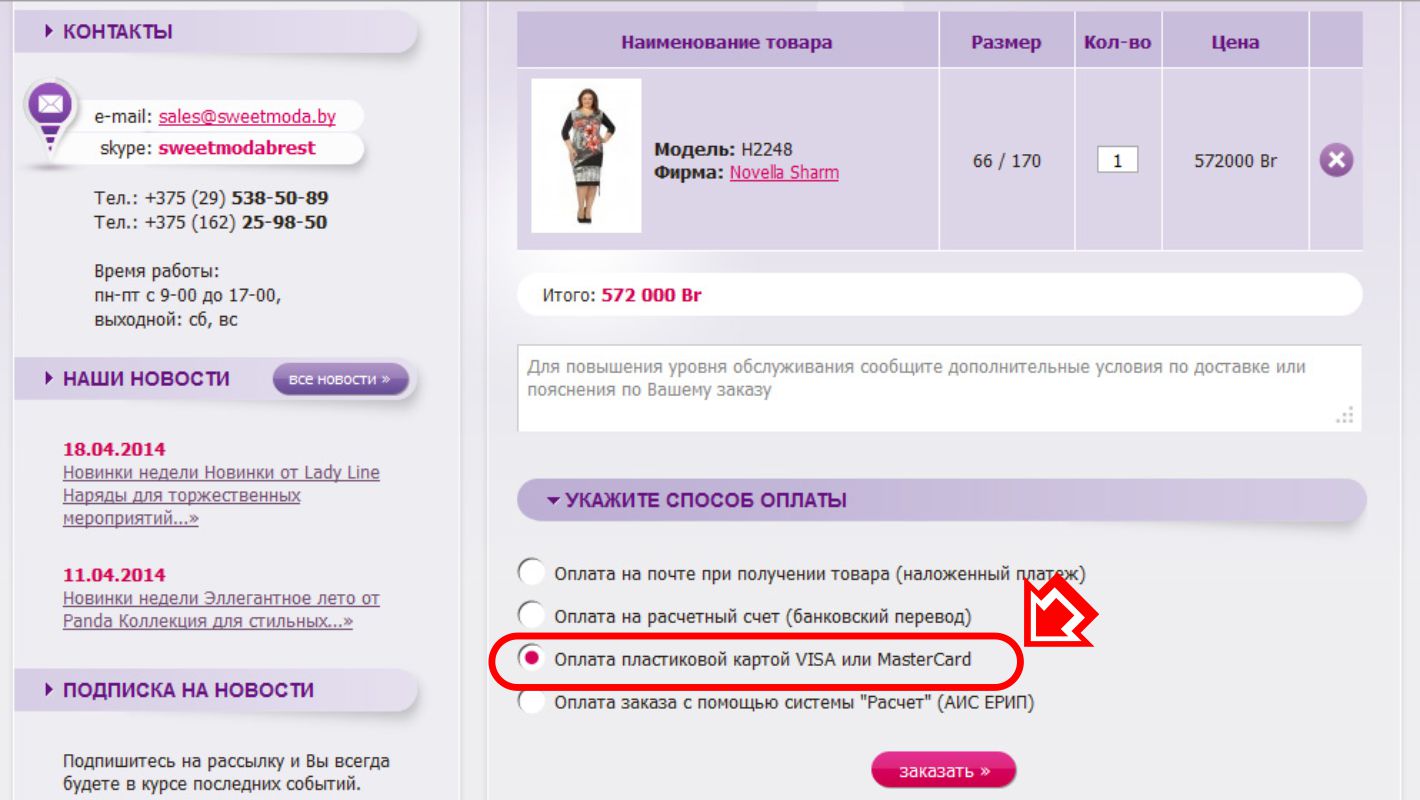The width and height of the screenshot is (1420, 800).
Task: Open sales@sweetmoda.by email link
Action: point(247,117)
